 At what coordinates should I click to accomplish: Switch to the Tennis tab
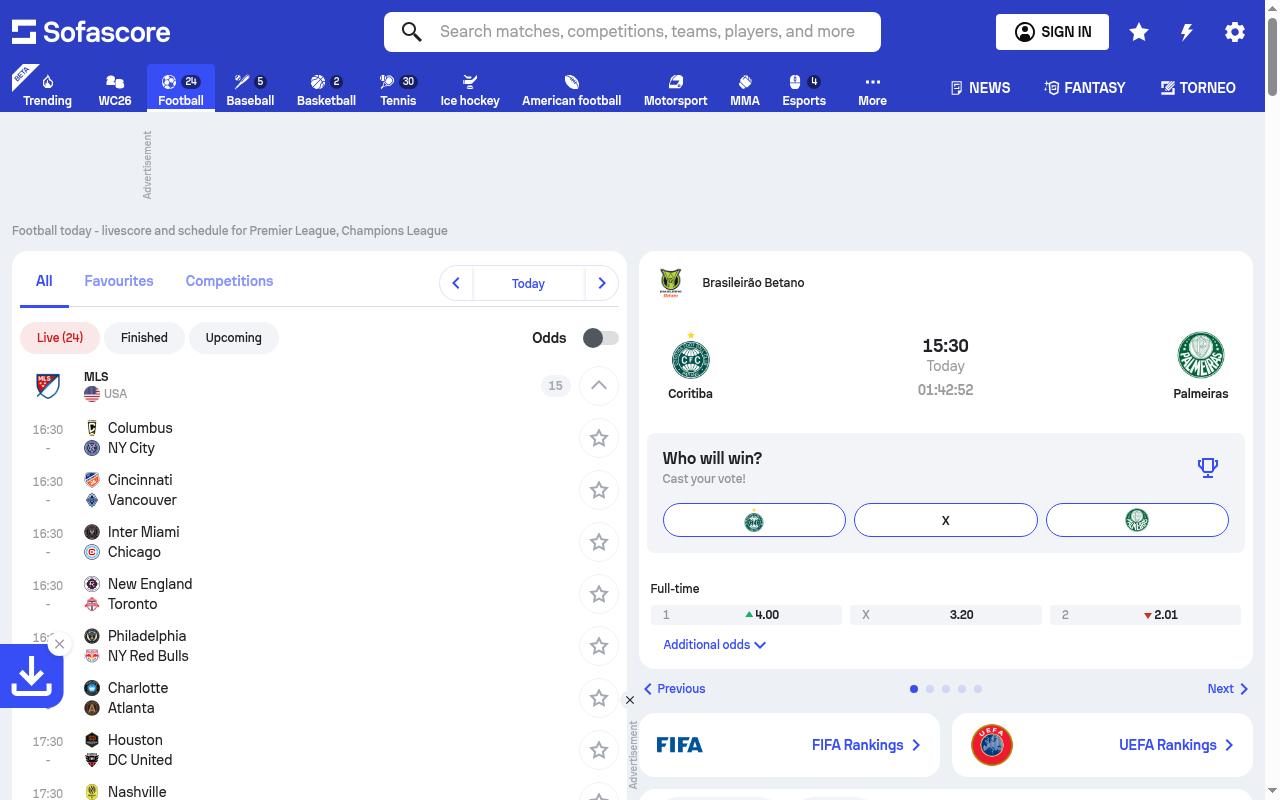[398, 90]
